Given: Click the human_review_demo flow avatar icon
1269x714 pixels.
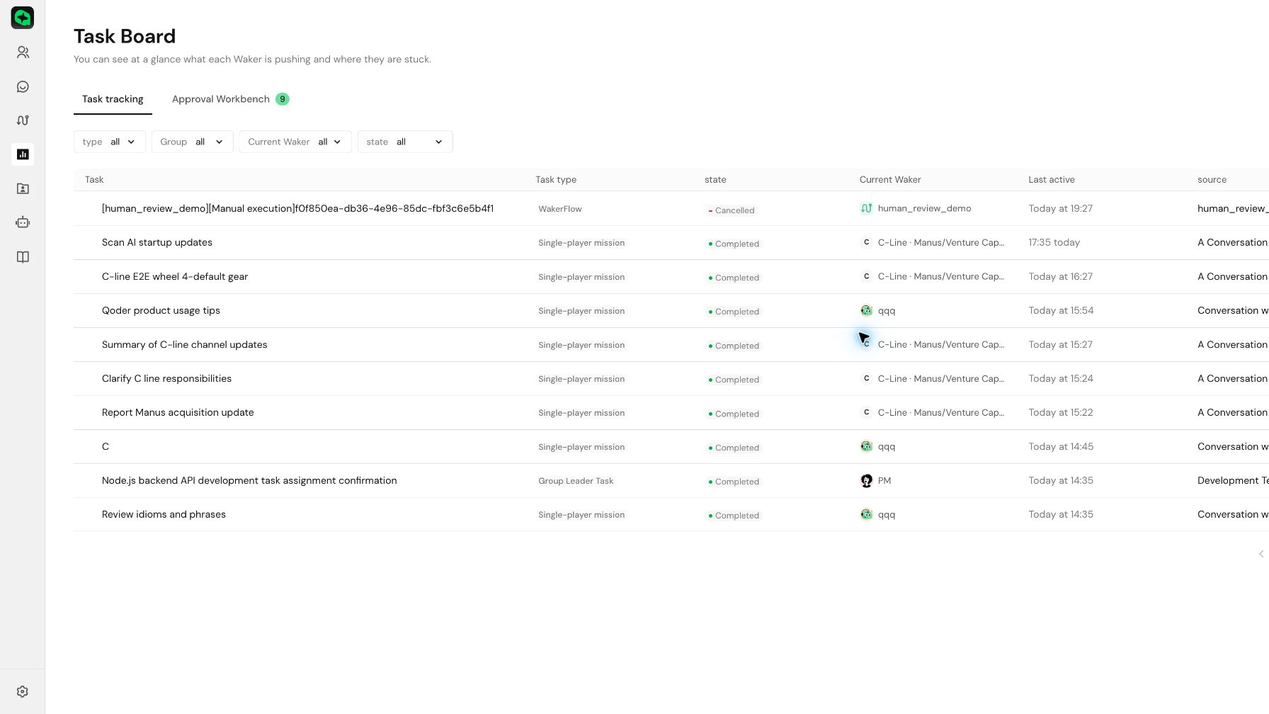Looking at the screenshot, I should [866, 209].
